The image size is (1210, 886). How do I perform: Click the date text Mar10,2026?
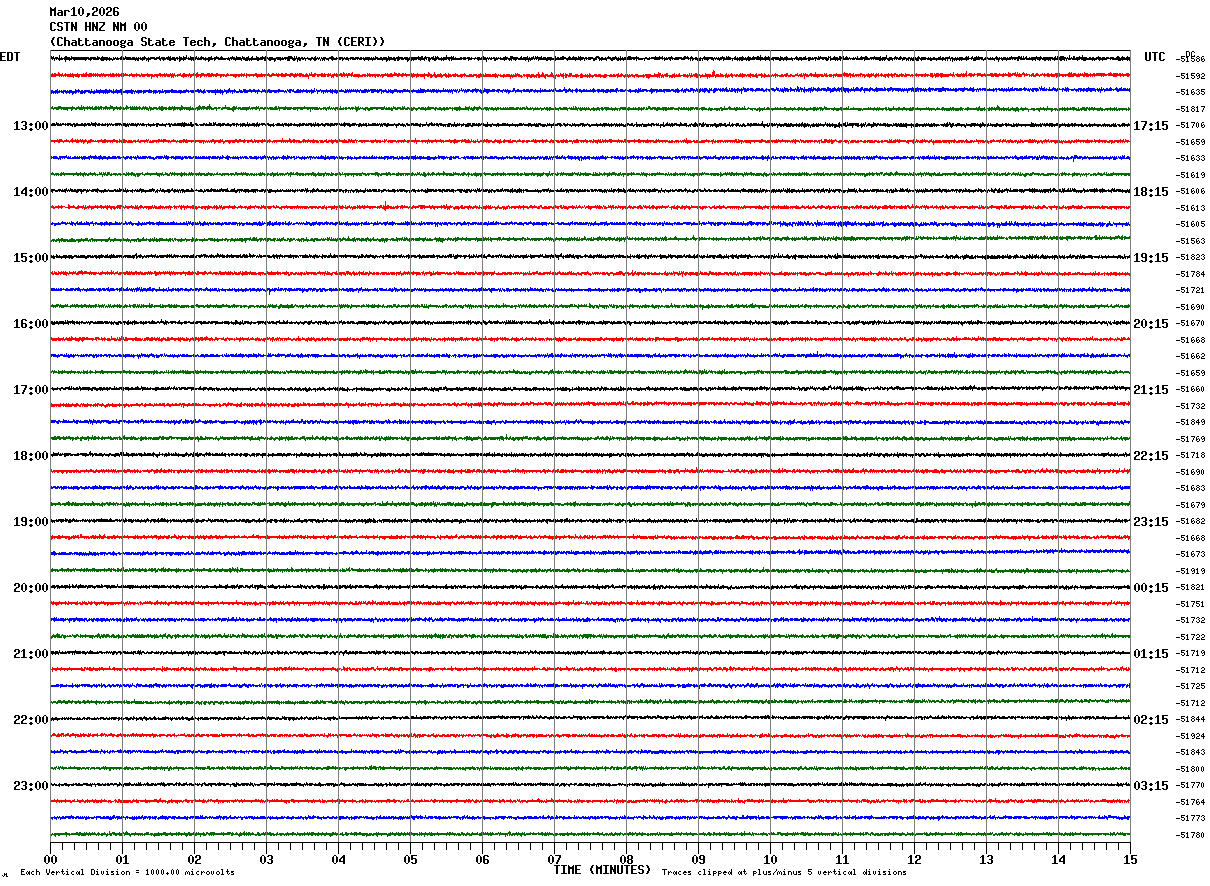tap(84, 12)
